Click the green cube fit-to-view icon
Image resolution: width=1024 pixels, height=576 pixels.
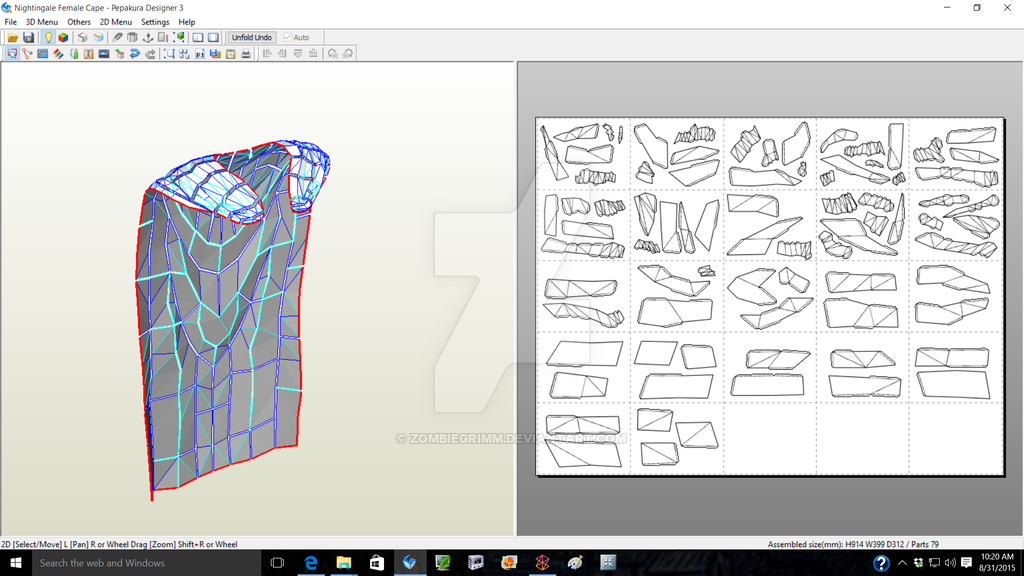coord(179,38)
